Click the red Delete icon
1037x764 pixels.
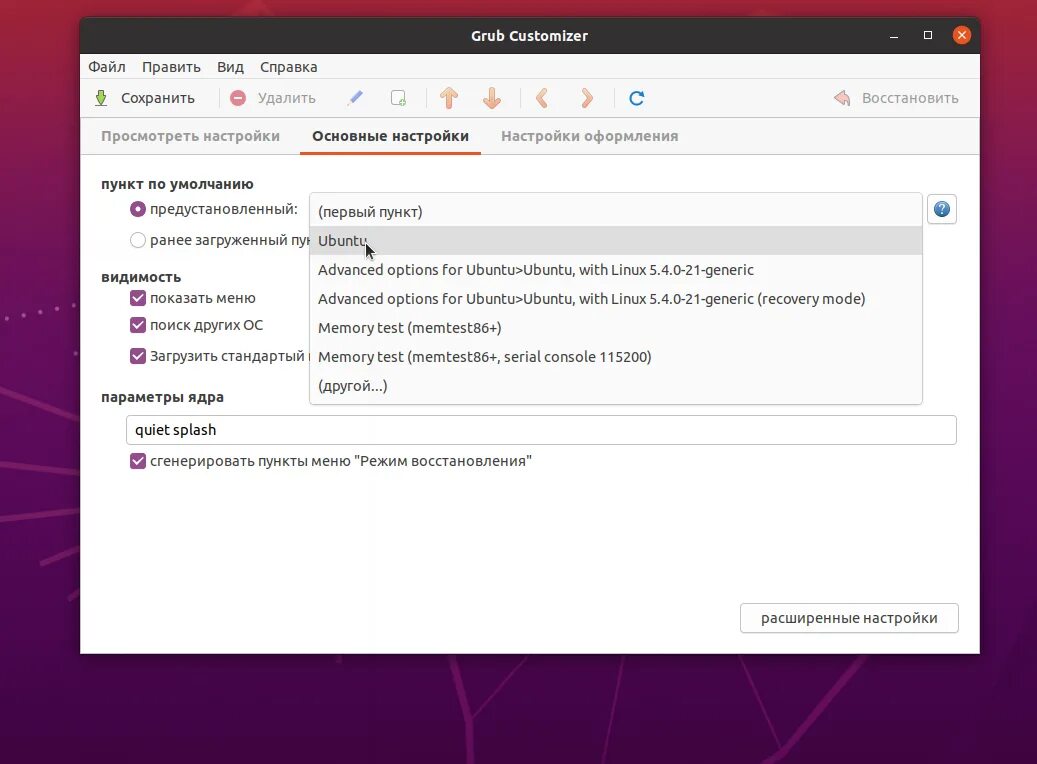[x=238, y=99]
